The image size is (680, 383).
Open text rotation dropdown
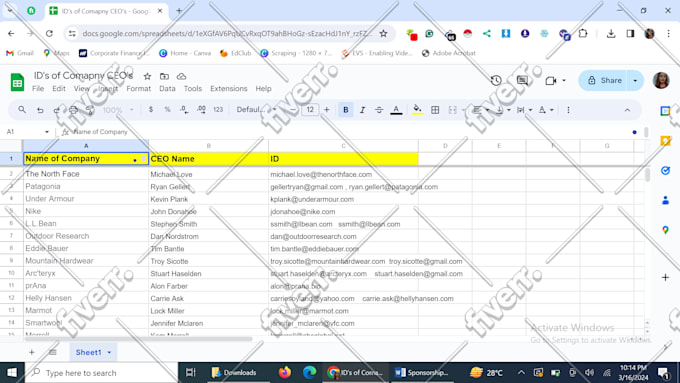point(546,110)
